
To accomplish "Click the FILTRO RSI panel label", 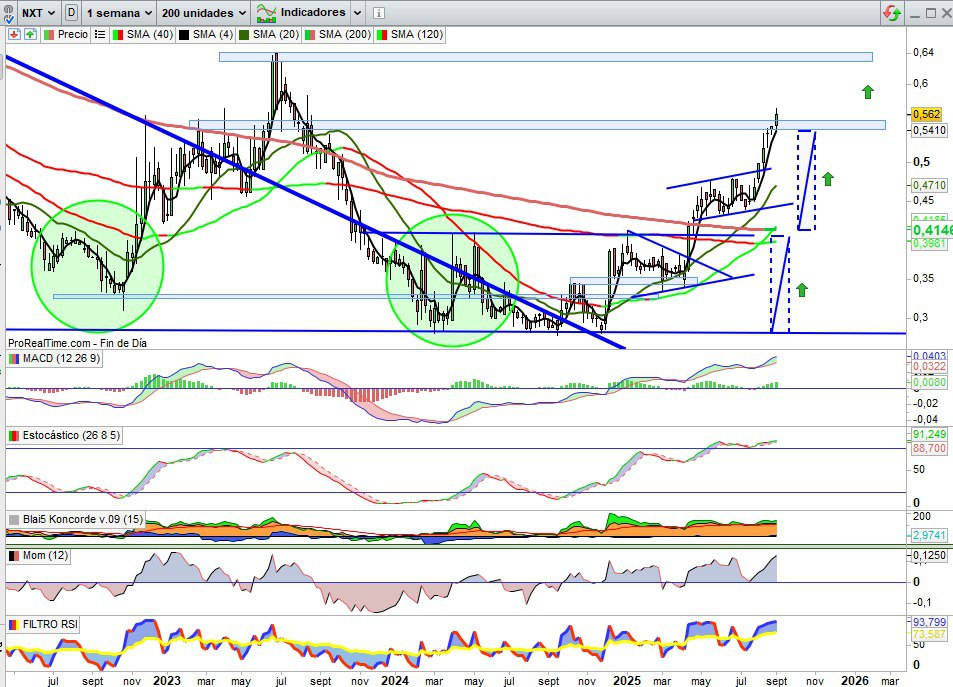I will tap(43, 624).
